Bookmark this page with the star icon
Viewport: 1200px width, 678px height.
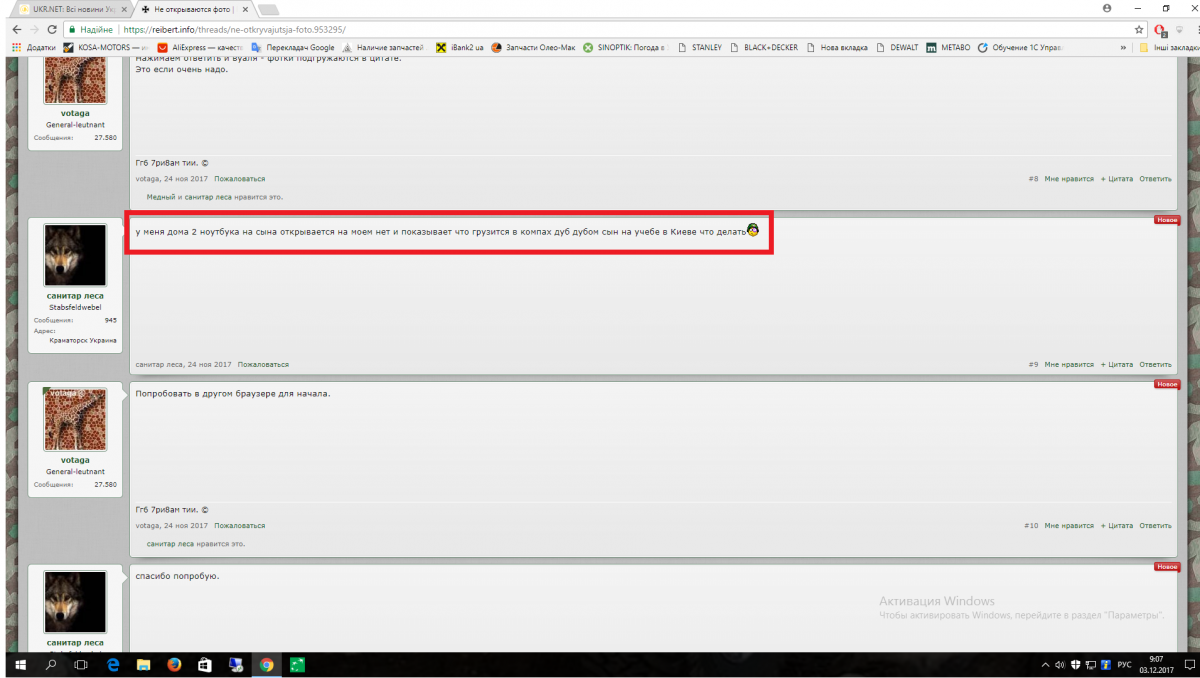tap(1139, 30)
